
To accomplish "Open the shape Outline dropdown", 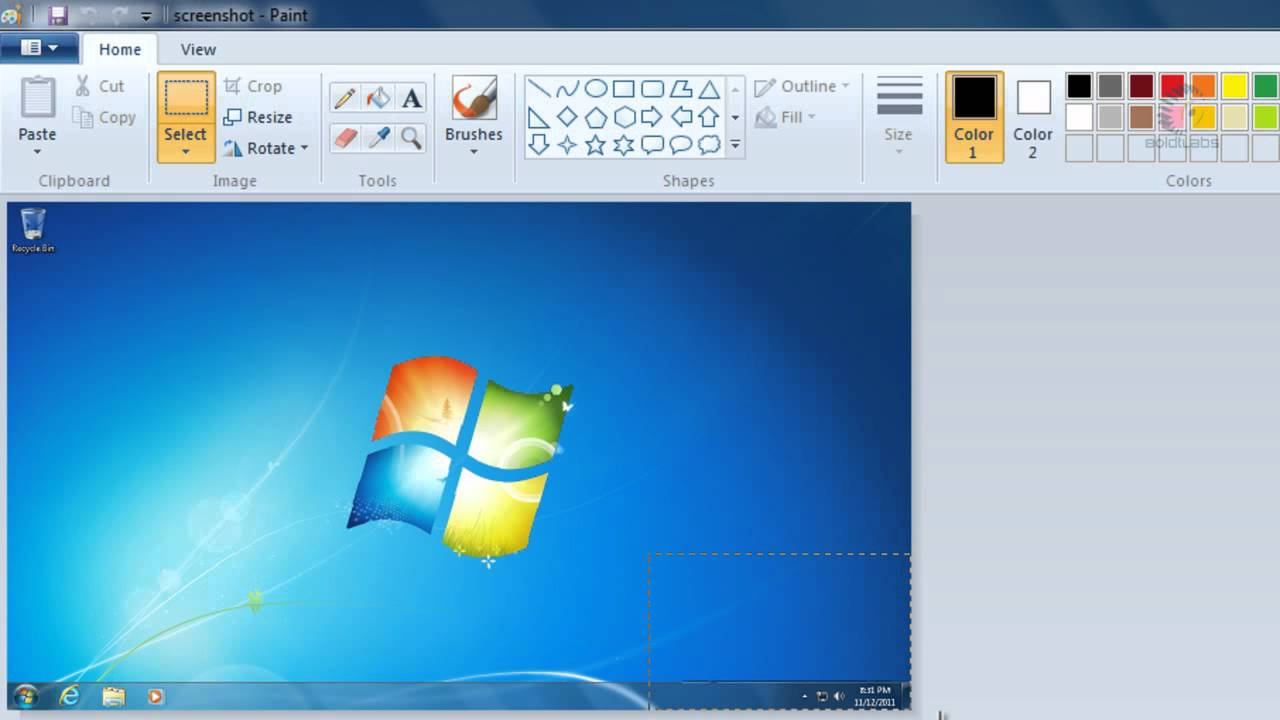I will click(802, 86).
